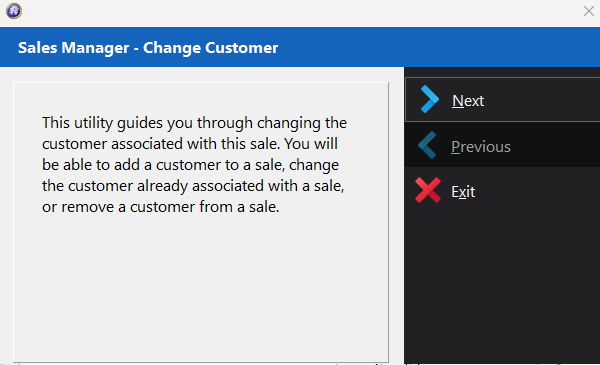
Task: Click the dimmed Previous left-chevron icon
Action: point(427,145)
